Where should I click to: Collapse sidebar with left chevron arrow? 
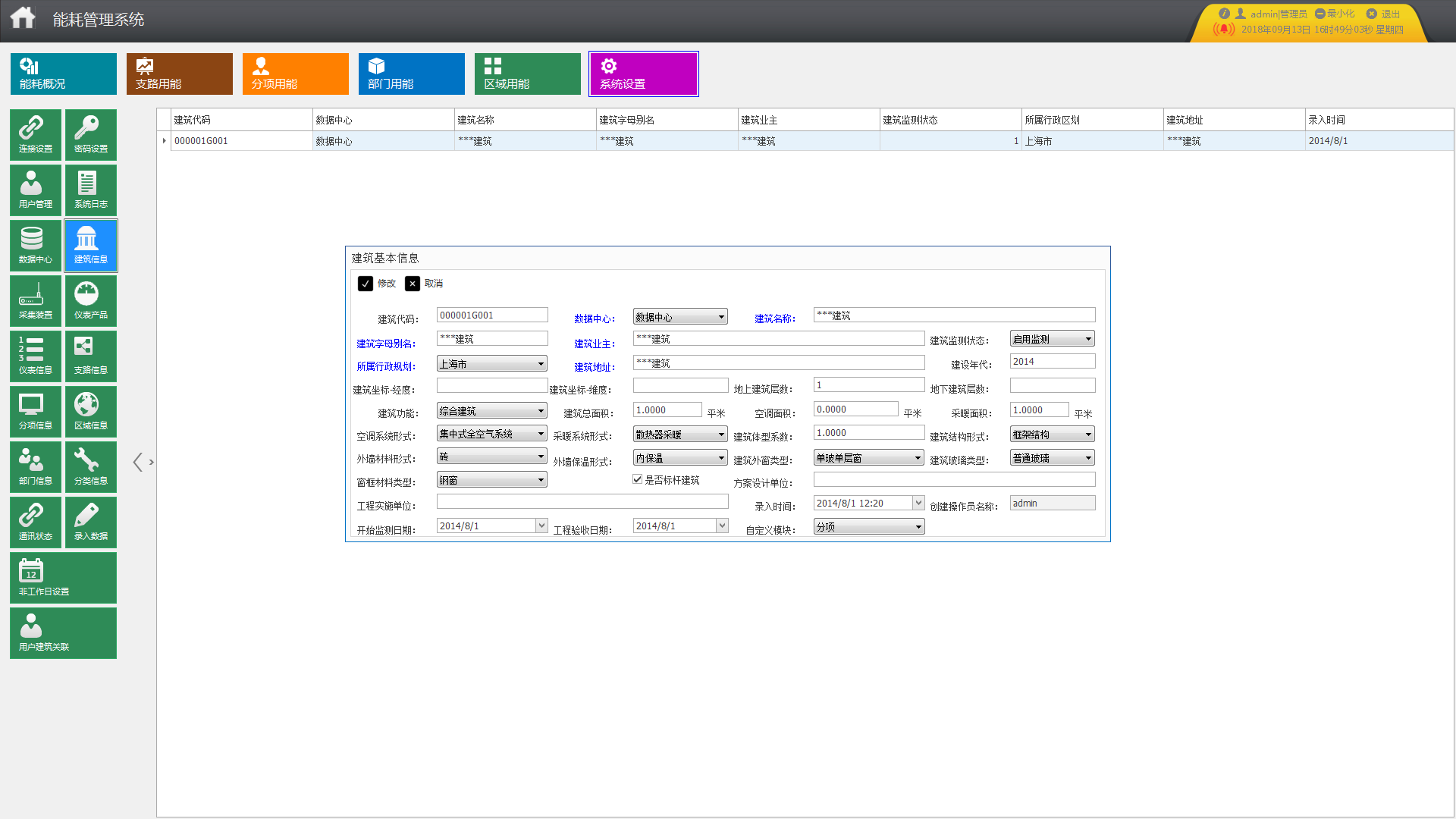click(137, 462)
